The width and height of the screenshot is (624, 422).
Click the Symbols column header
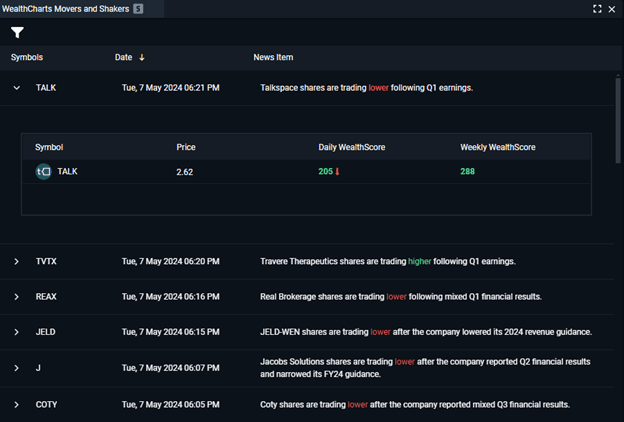tap(27, 57)
